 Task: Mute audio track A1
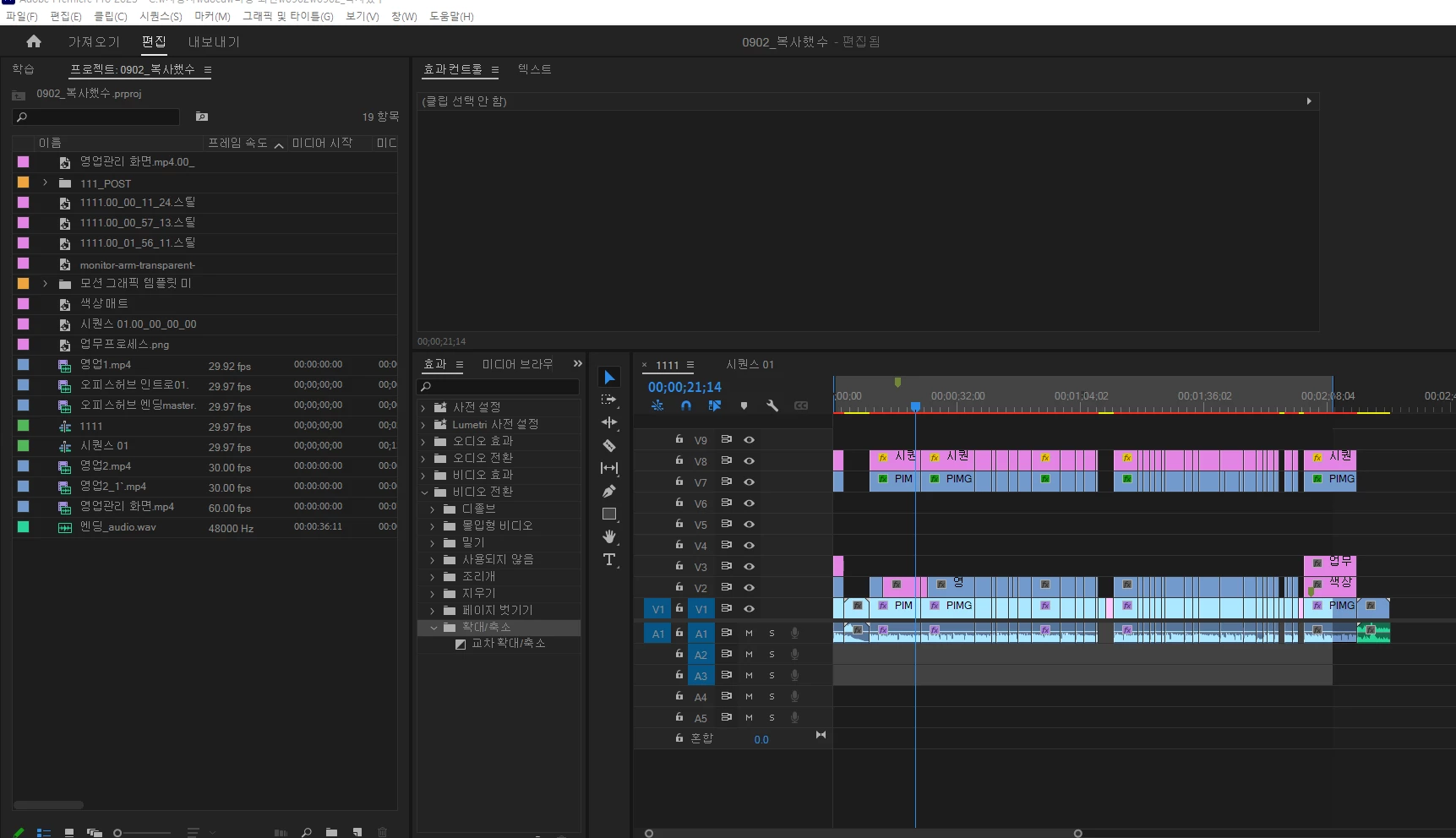[749, 633]
